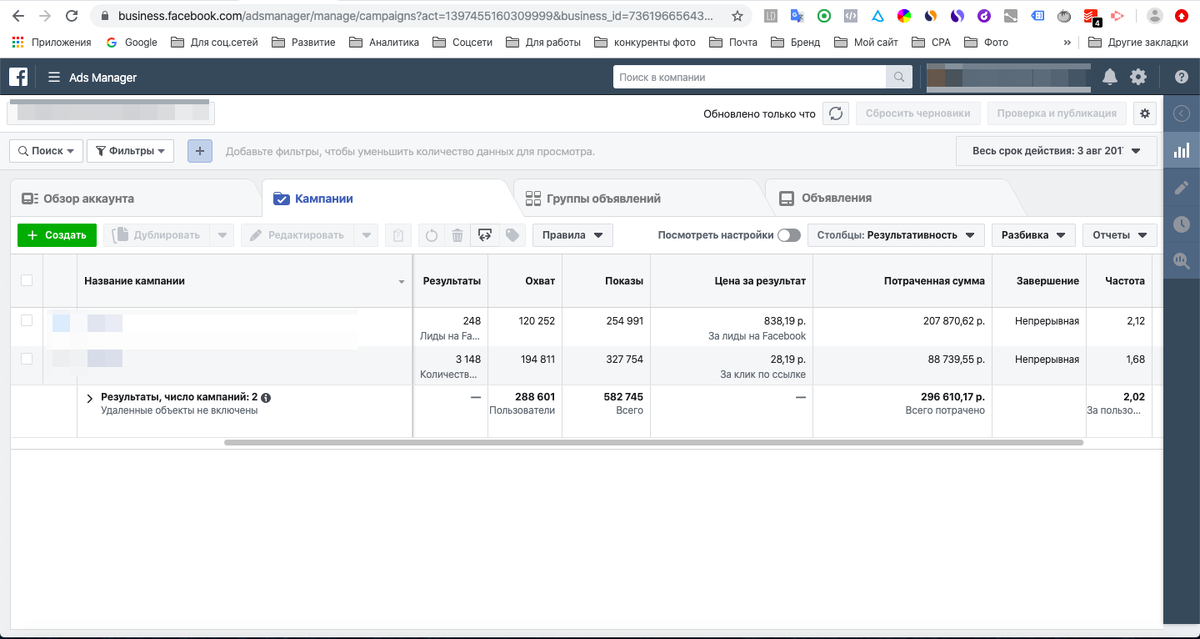The width and height of the screenshot is (1200, 639).
Task: Open the Фильтры dropdown
Action: pyautogui.click(x=131, y=151)
